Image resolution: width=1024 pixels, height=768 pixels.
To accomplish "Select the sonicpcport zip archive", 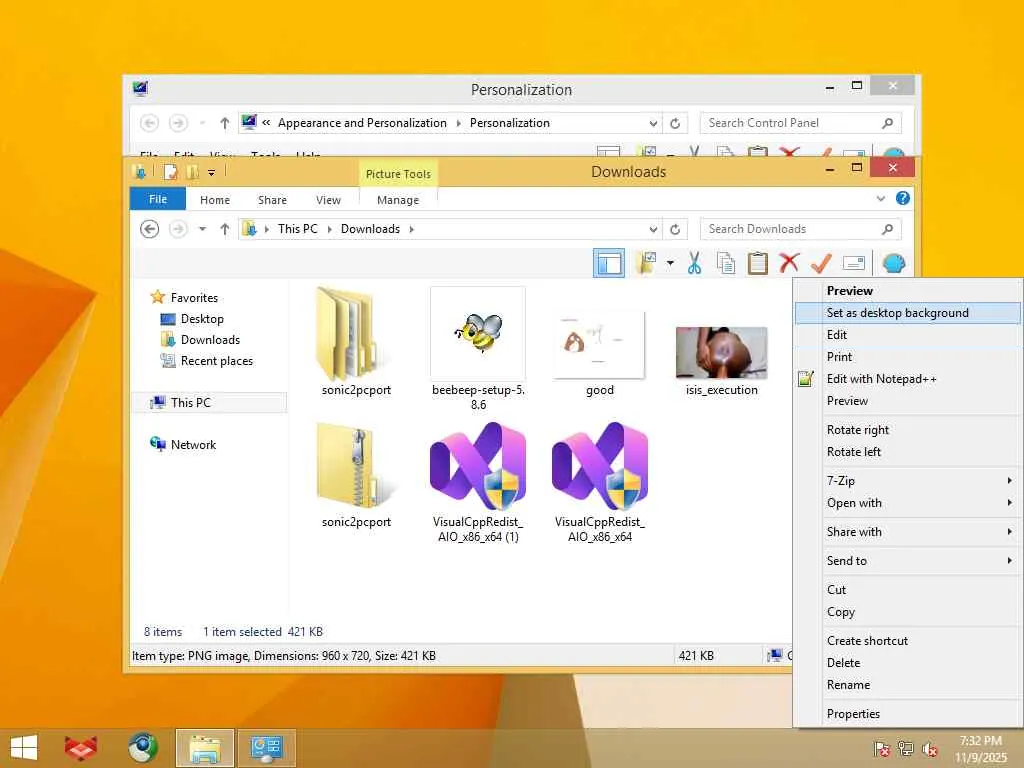I will 356,475.
